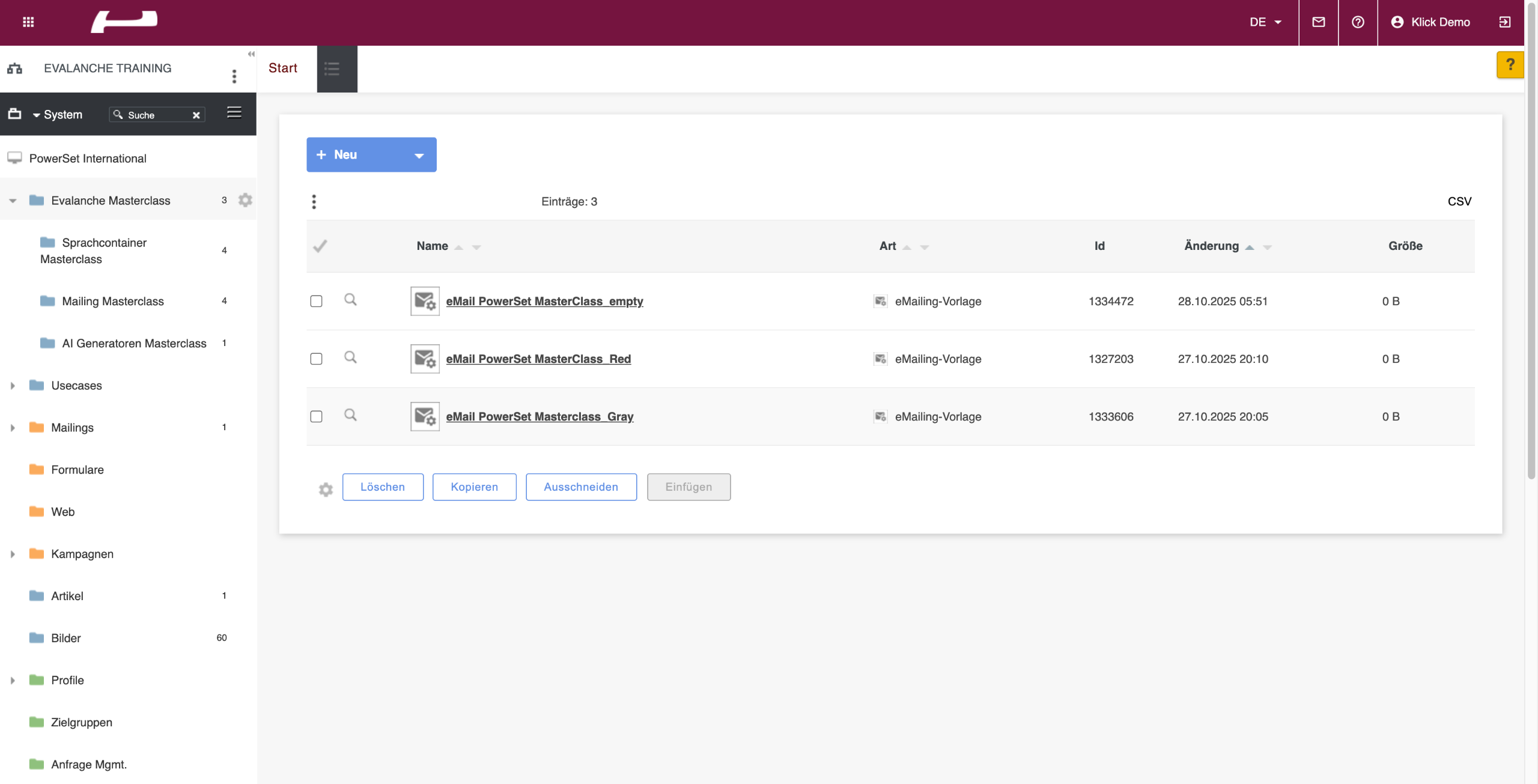Image resolution: width=1538 pixels, height=784 pixels.
Task: Click the gear icon beside Evalanche Masterclass folder
Action: click(x=245, y=200)
